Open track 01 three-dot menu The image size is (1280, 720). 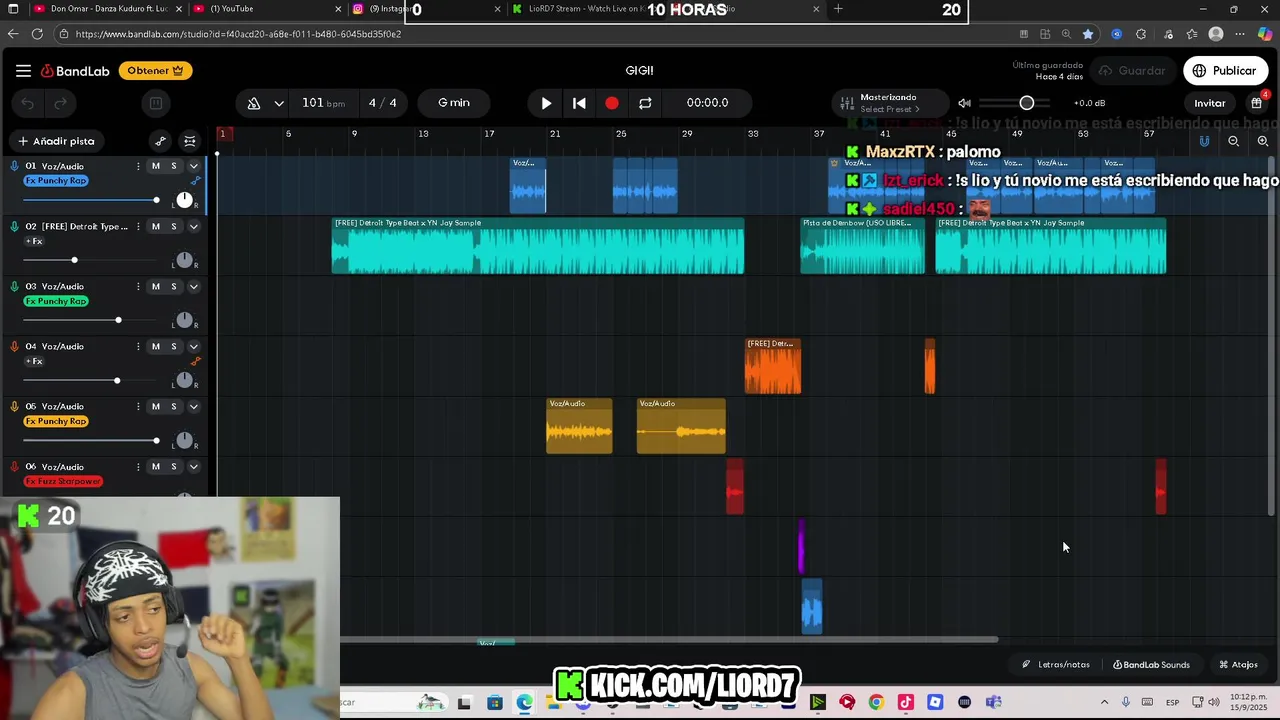pos(138,166)
